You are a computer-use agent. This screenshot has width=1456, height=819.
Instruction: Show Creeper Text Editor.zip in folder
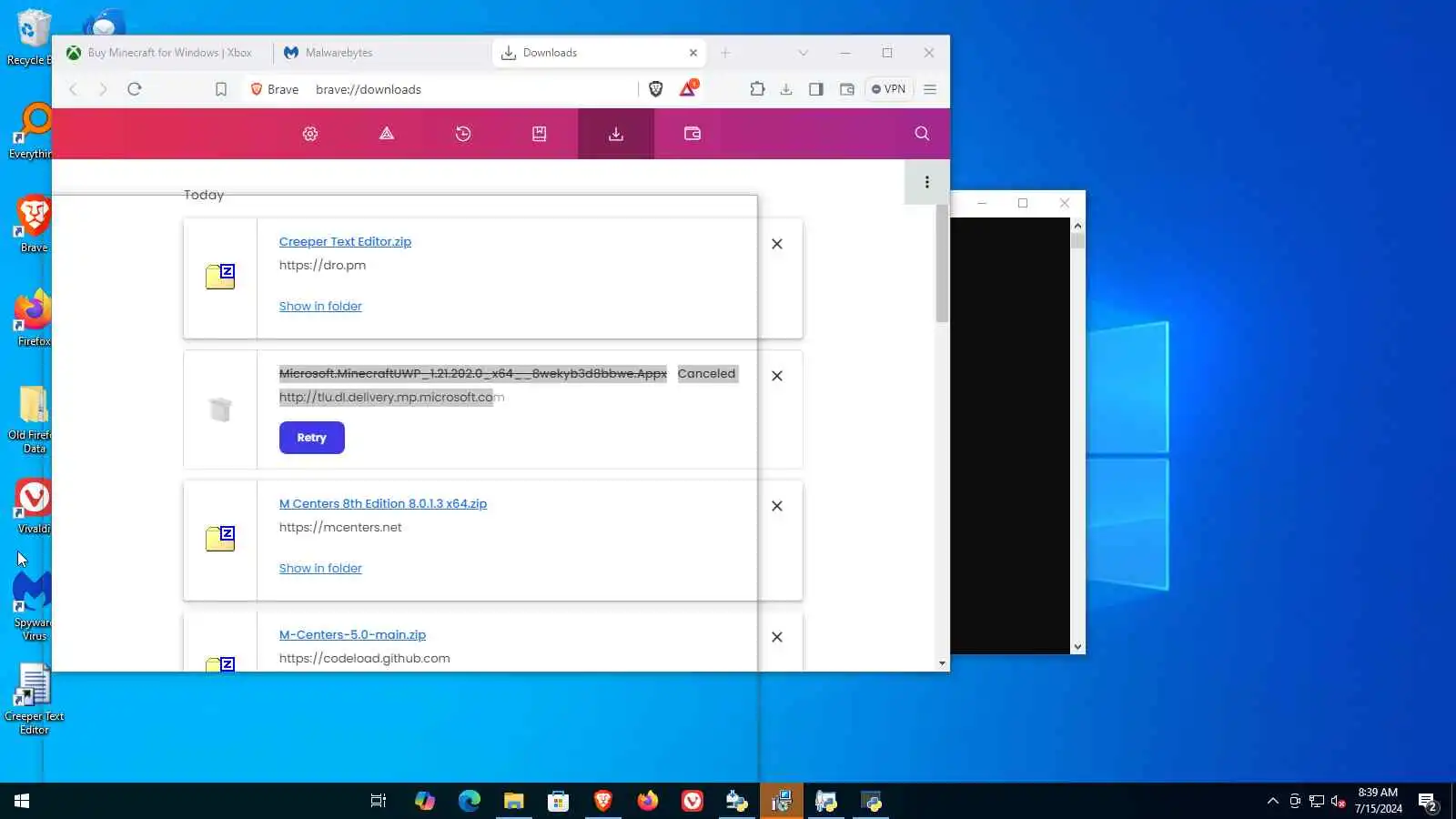point(320,307)
